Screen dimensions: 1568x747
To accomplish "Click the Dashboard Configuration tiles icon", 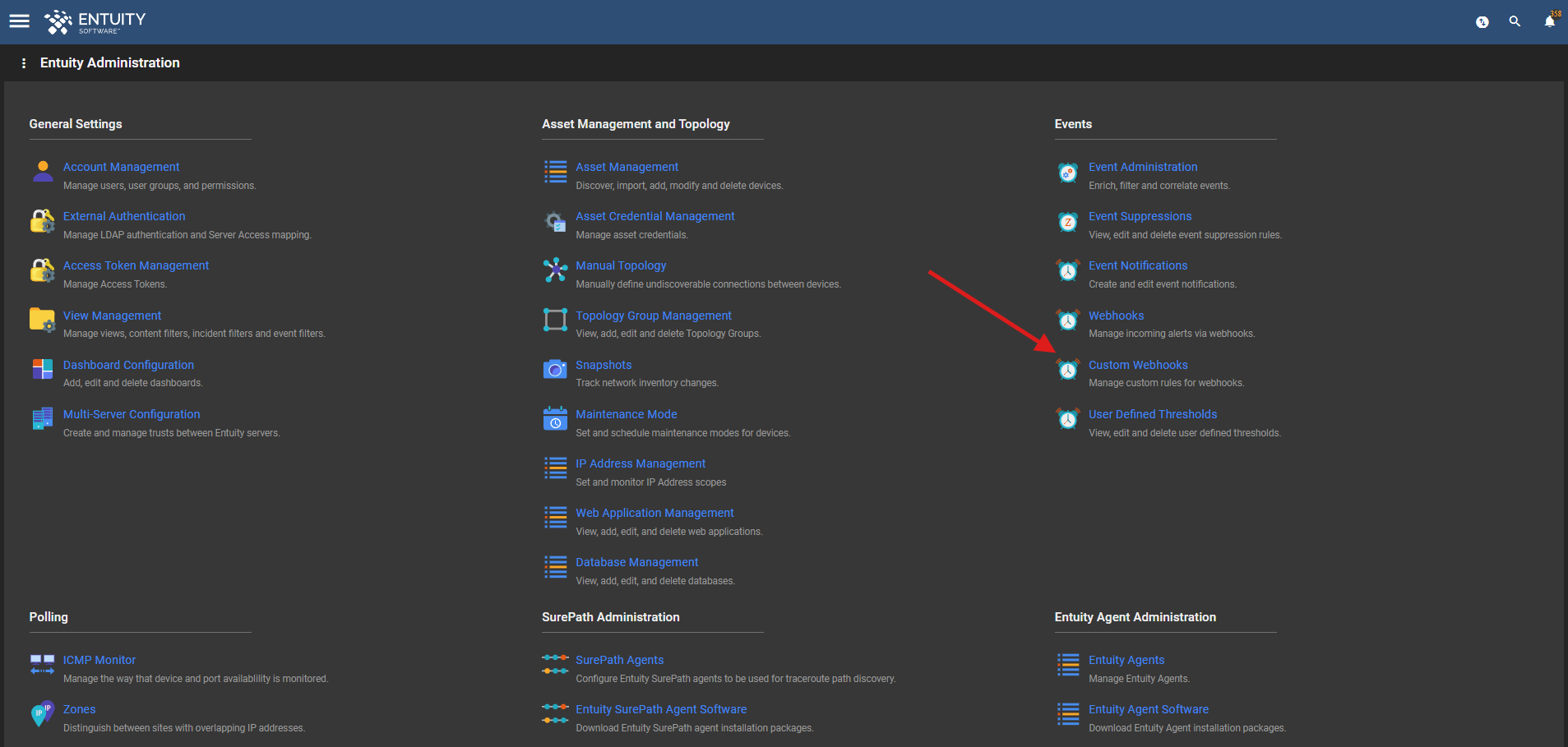I will 43,369.
